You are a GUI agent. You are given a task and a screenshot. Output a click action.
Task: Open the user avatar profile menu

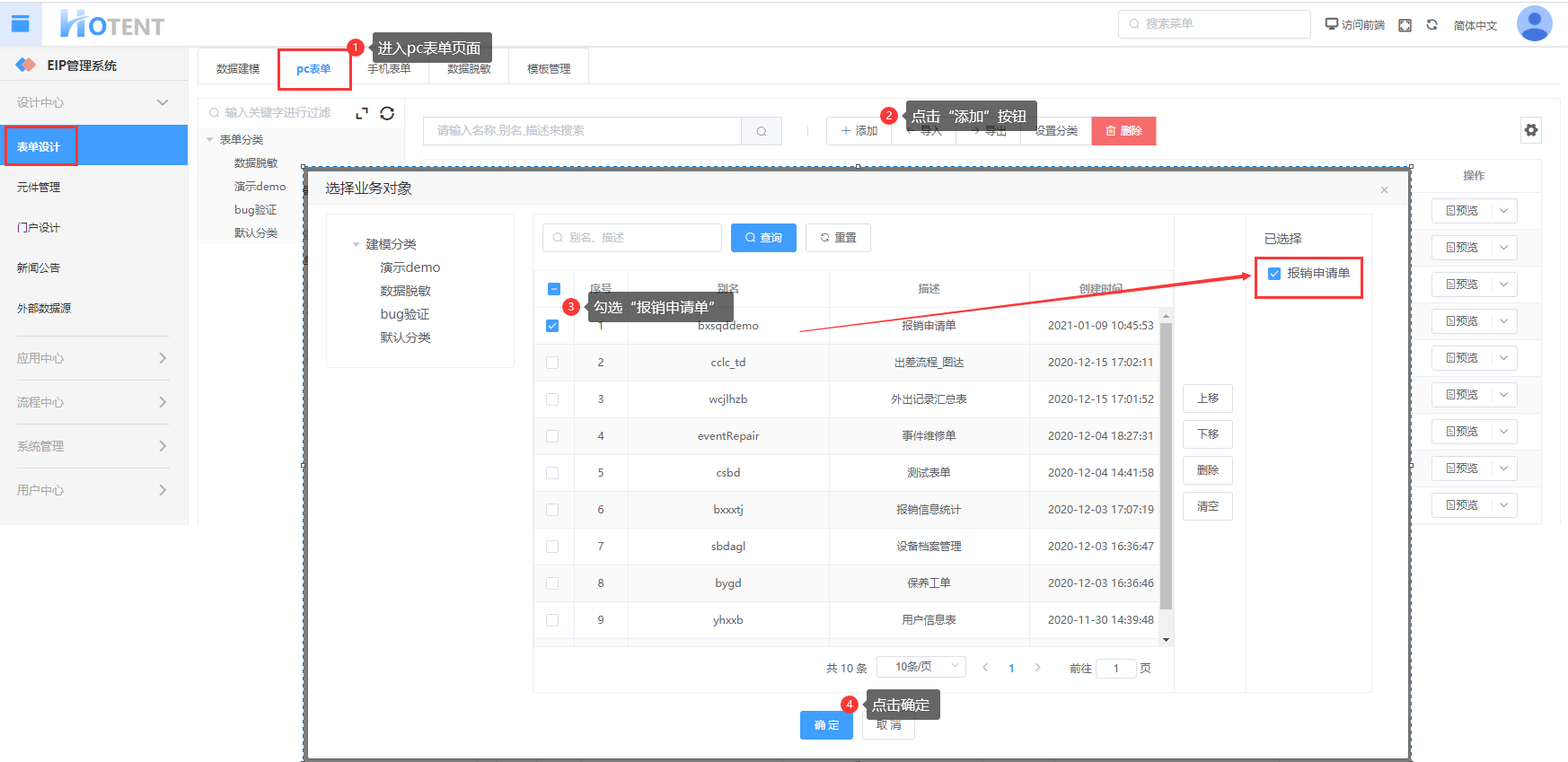(x=1534, y=24)
